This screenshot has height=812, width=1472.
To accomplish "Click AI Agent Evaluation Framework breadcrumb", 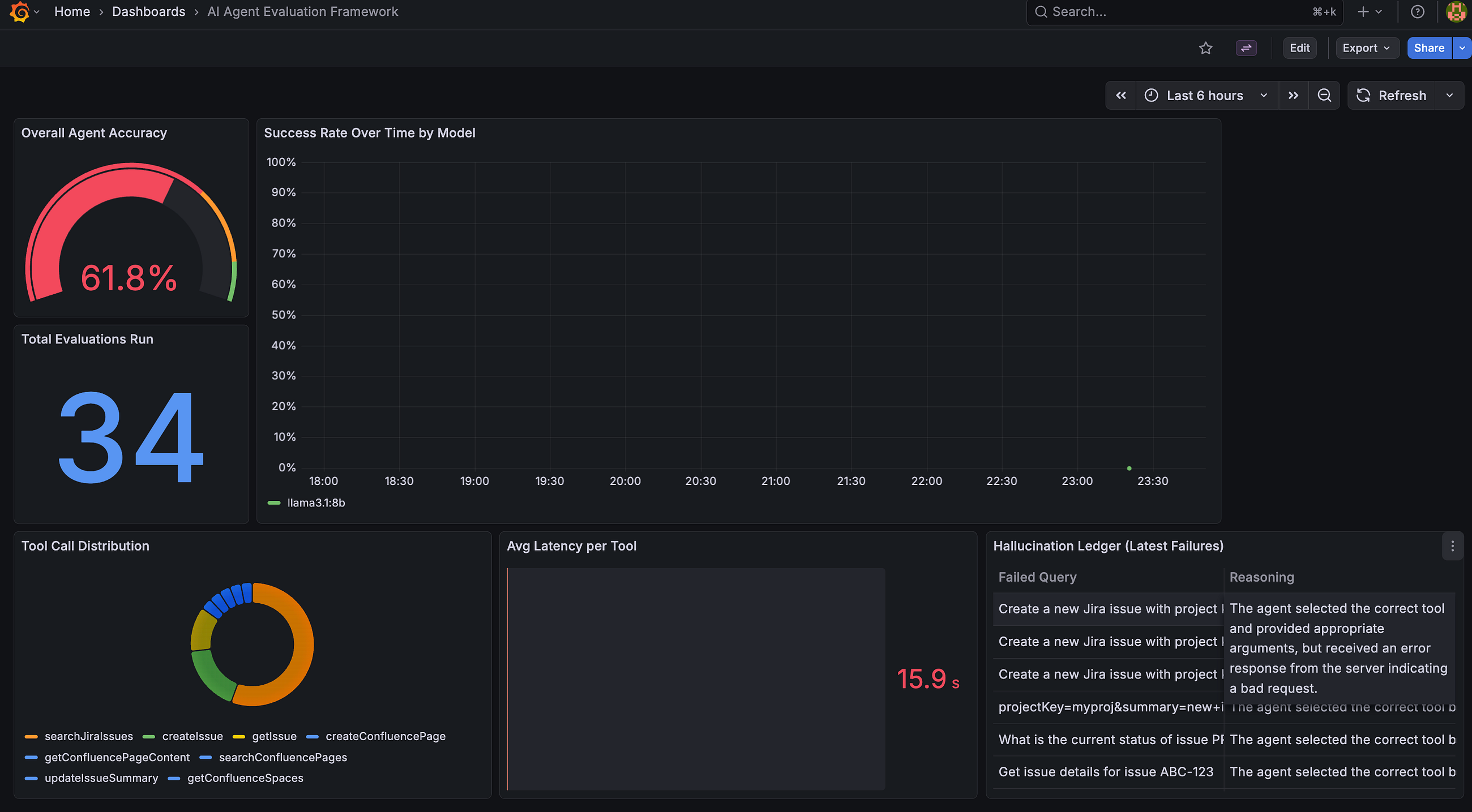I will pos(302,11).
